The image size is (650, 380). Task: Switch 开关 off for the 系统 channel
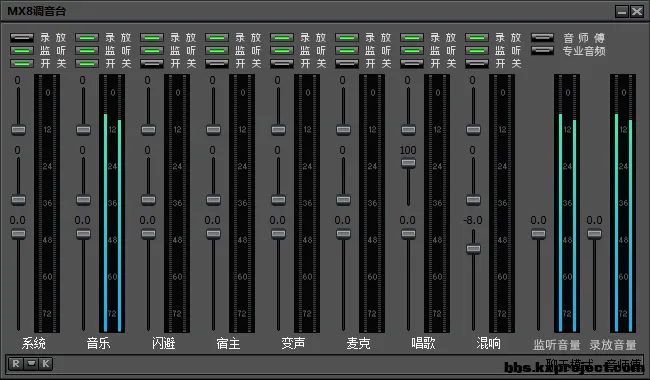(x=22, y=64)
